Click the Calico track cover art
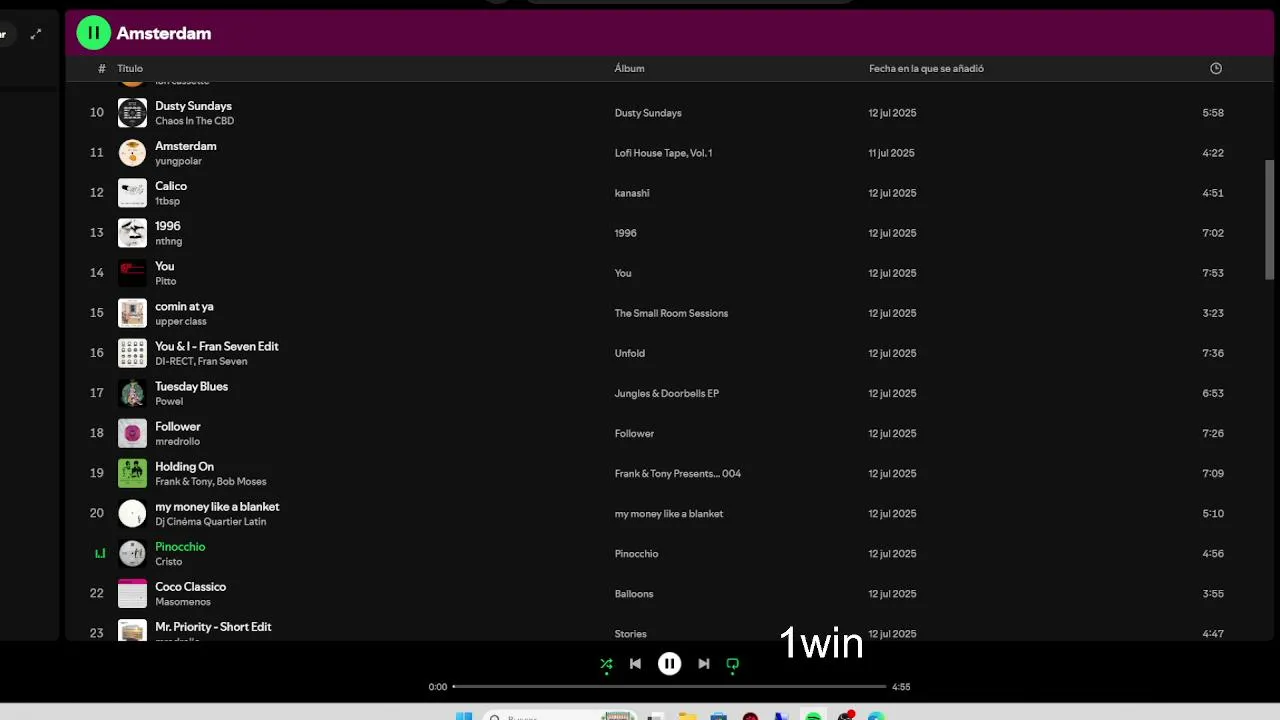Image resolution: width=1280 pixels, height=720 pixels. click(132, 193)
